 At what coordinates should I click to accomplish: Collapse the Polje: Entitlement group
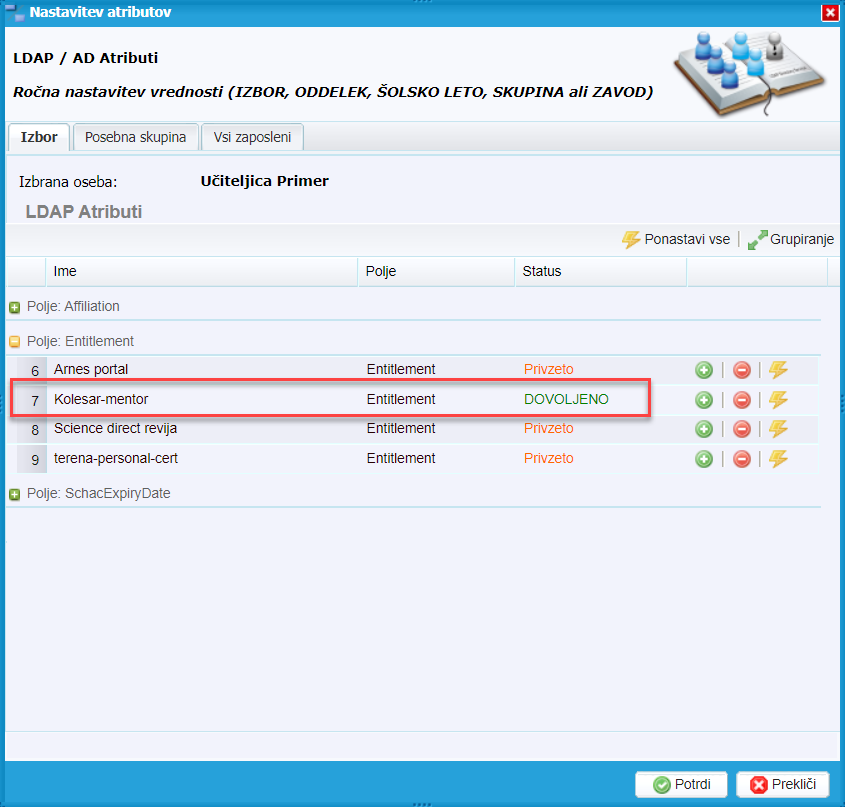click(x=15, y=342)
